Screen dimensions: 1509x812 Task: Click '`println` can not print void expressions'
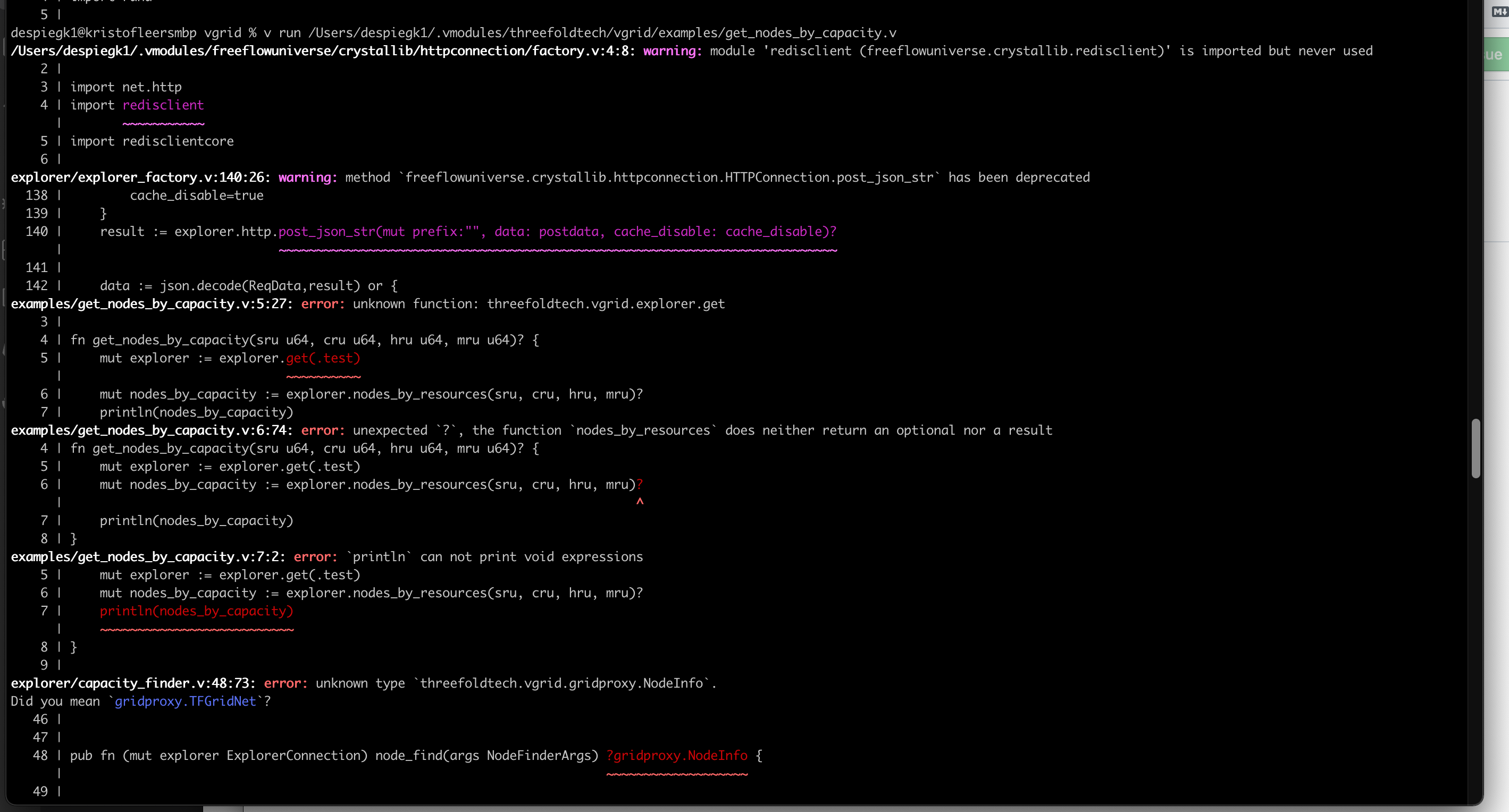pyautogui.click(x=494, y=557)
